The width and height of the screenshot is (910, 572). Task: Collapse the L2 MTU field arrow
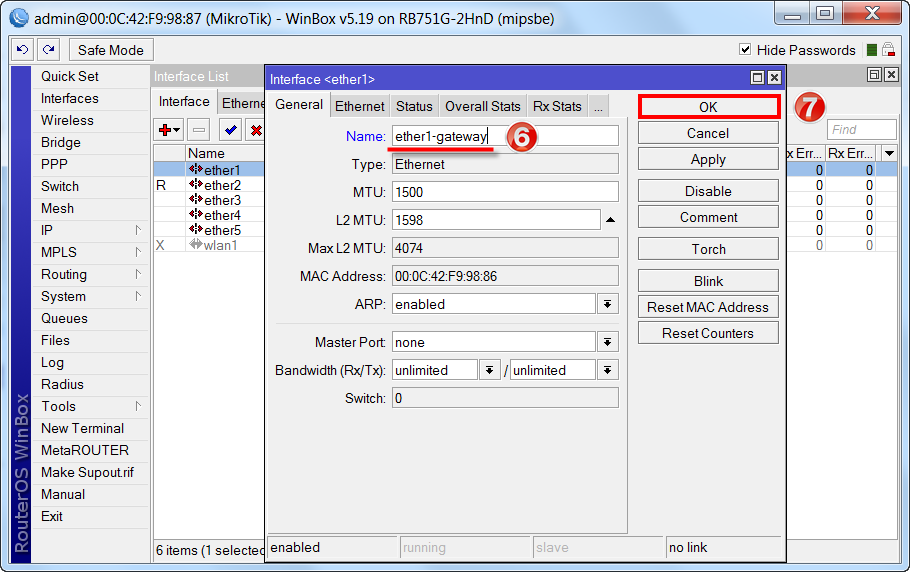coord(610,220)
